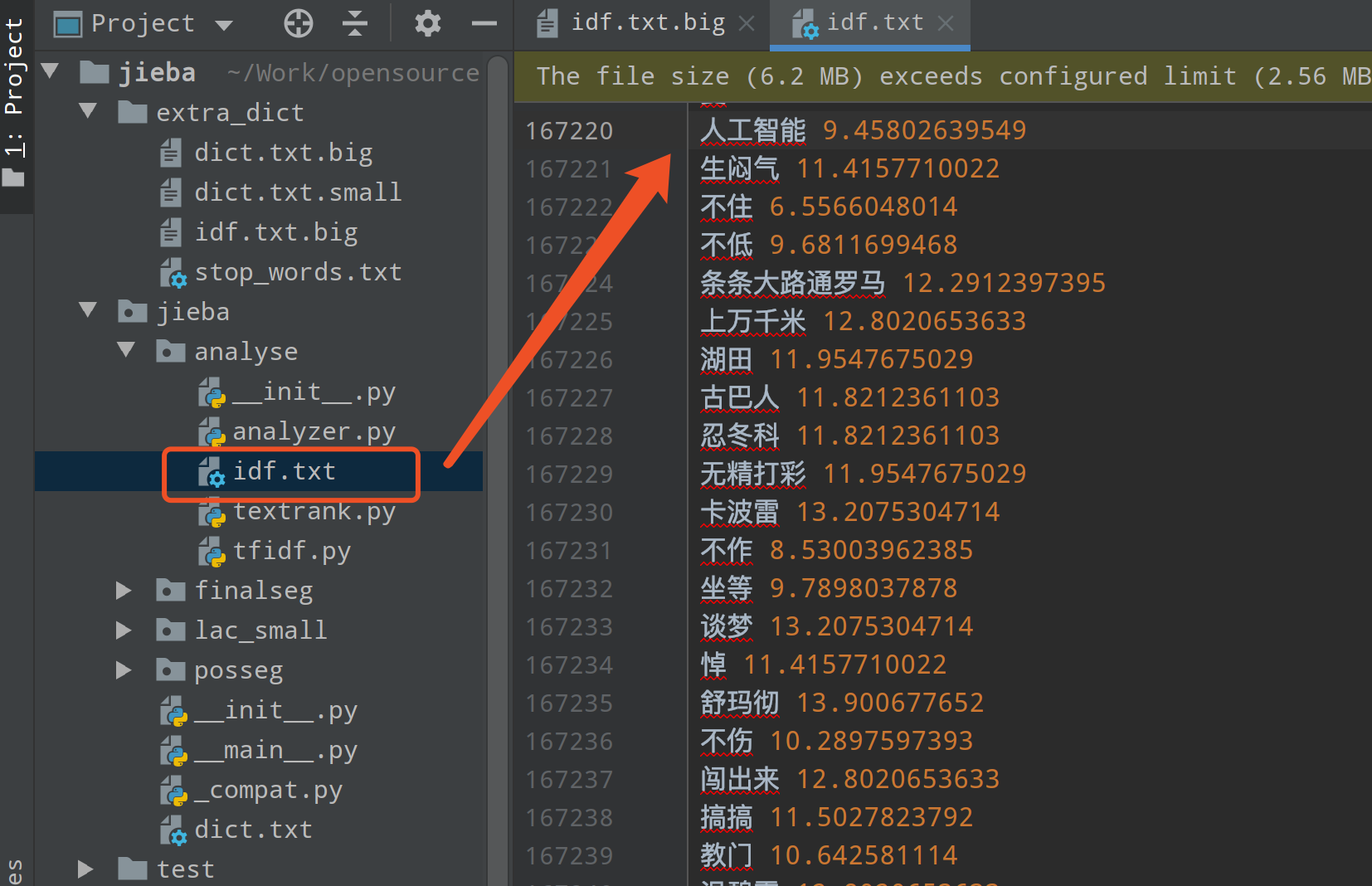Click the analyse package folder icon
This screenshot has height=886, width=1372.
pos(171,351)
